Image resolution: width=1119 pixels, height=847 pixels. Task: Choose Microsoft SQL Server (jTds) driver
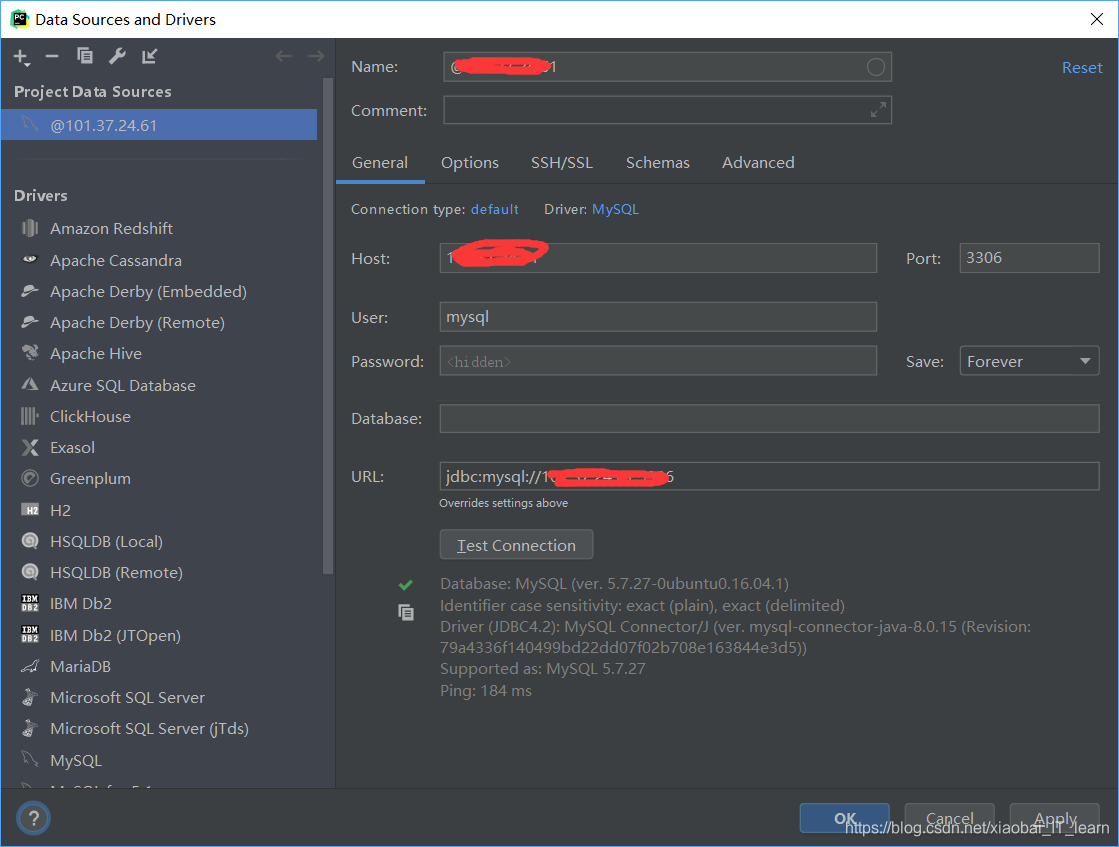(149, 729)
